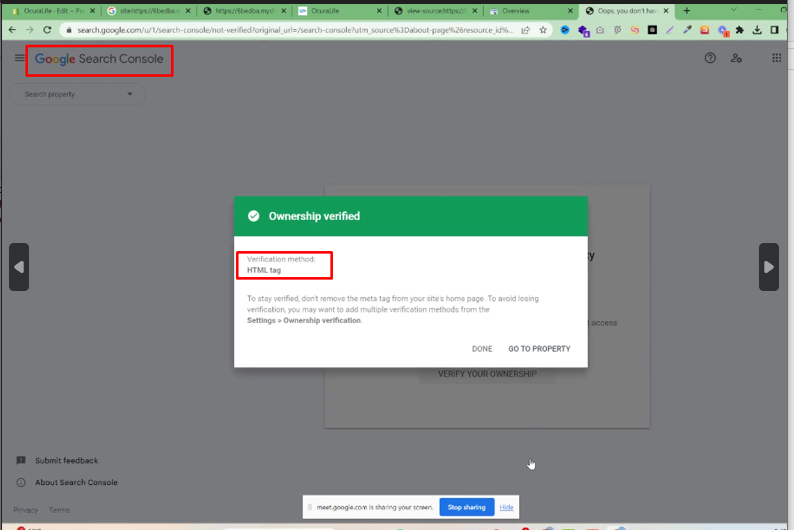Go back in browser
The image size is (794, 530).
(x=12, y=30)
